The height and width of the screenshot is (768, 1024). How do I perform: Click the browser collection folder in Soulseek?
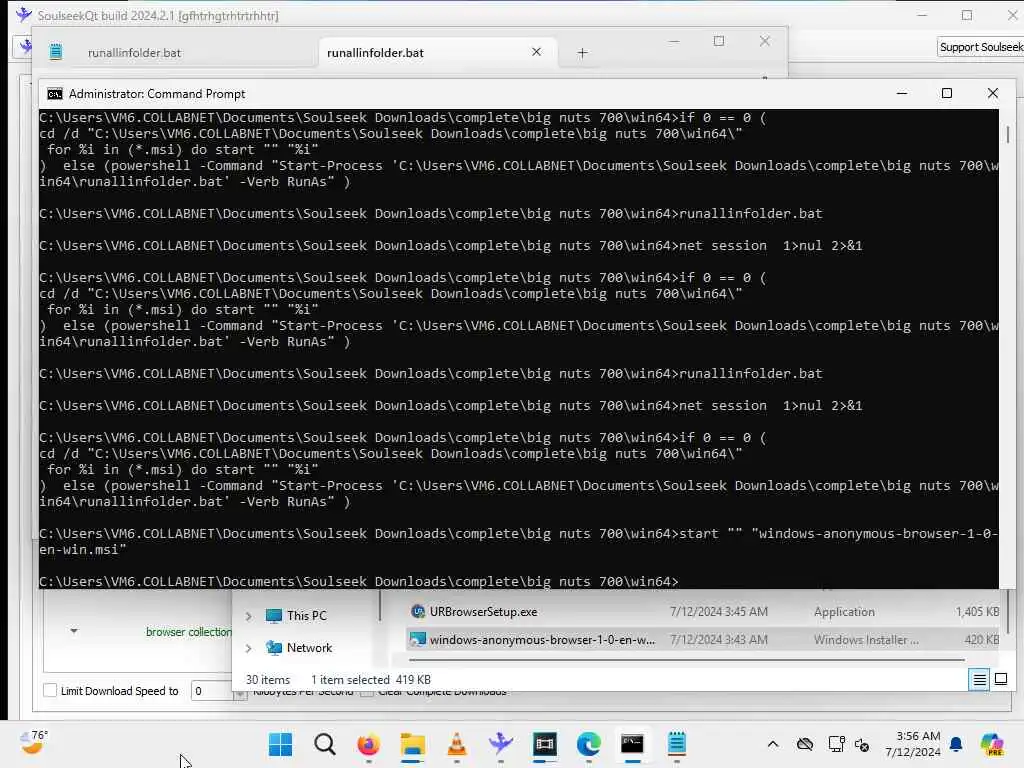(189, 632)
